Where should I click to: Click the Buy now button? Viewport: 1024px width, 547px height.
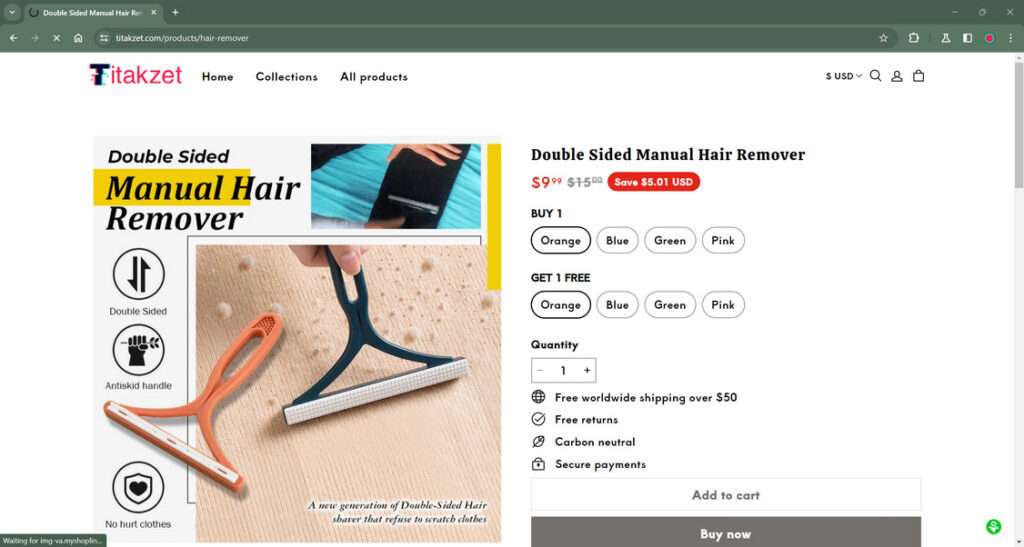[x=726, y=533]
